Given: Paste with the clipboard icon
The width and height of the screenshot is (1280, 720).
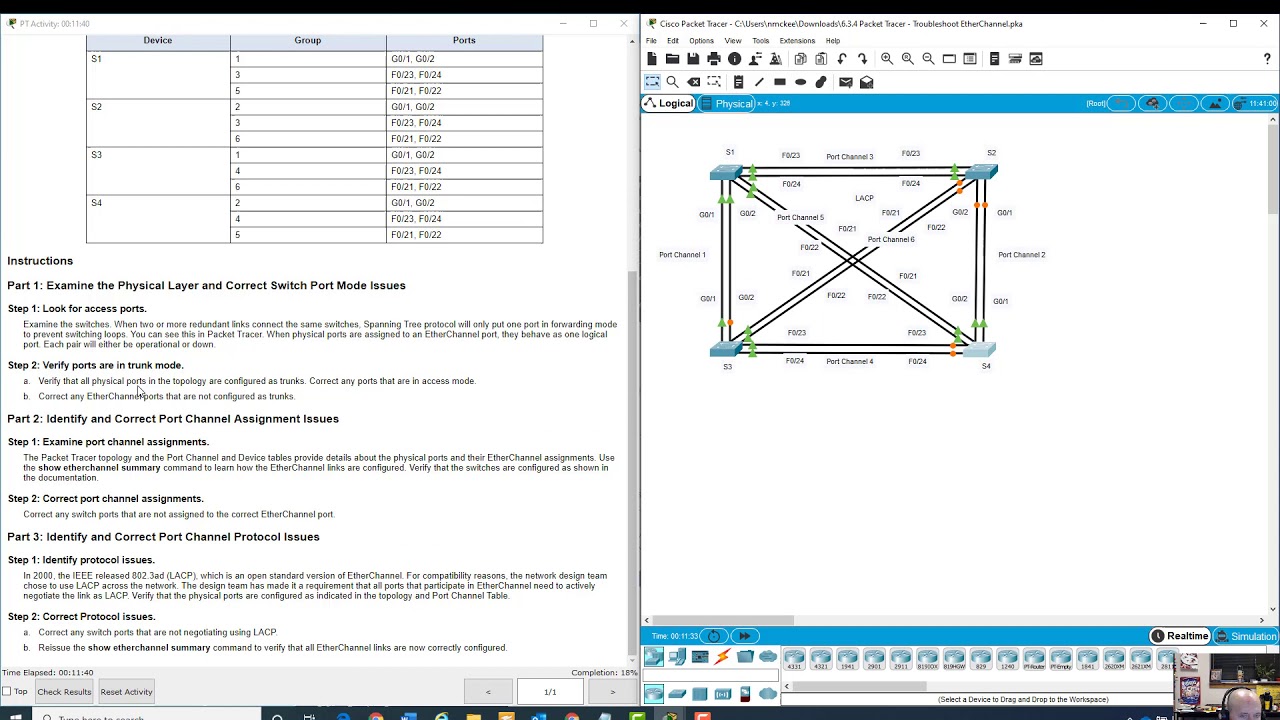Looking at the screenshot, I should pos(821,59).
